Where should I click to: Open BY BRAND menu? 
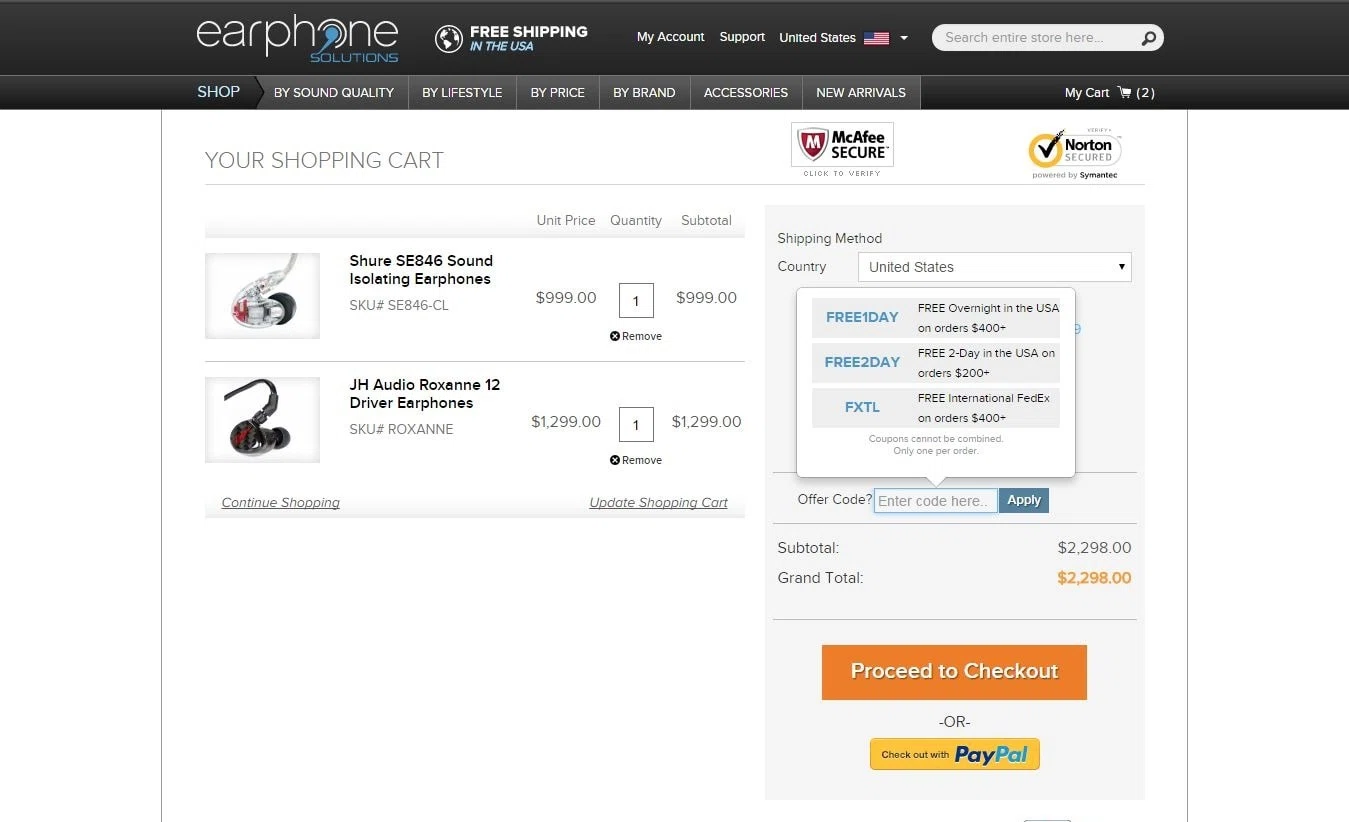644,93
